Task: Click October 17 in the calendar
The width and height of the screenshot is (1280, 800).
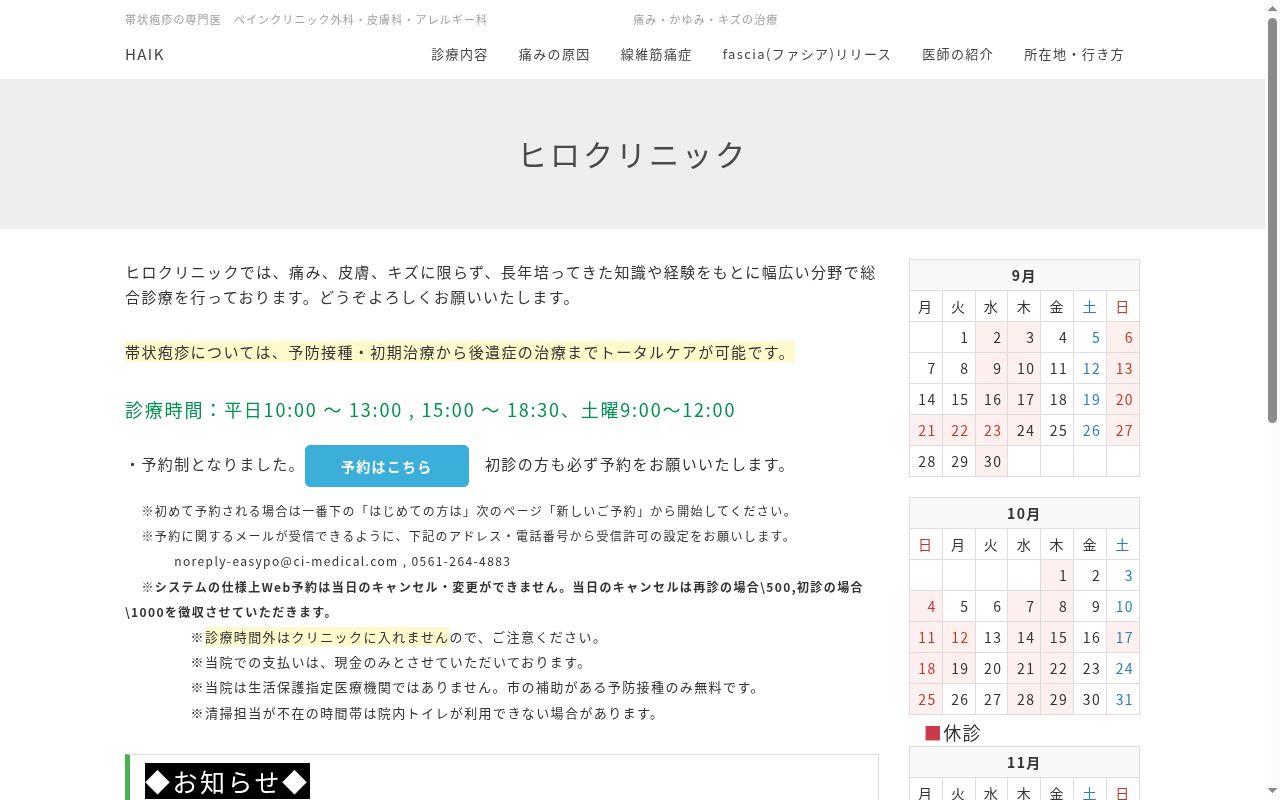Action: point(1124,637)
